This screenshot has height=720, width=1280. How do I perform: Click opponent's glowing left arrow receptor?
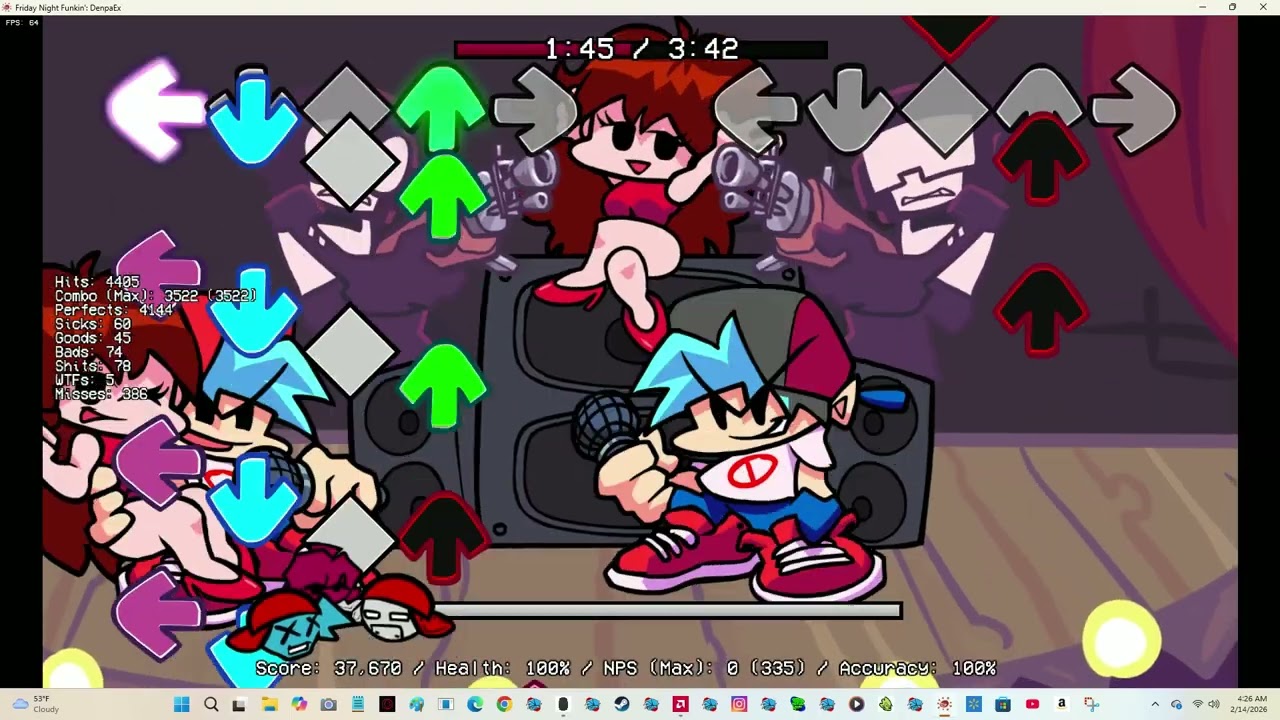157,108
